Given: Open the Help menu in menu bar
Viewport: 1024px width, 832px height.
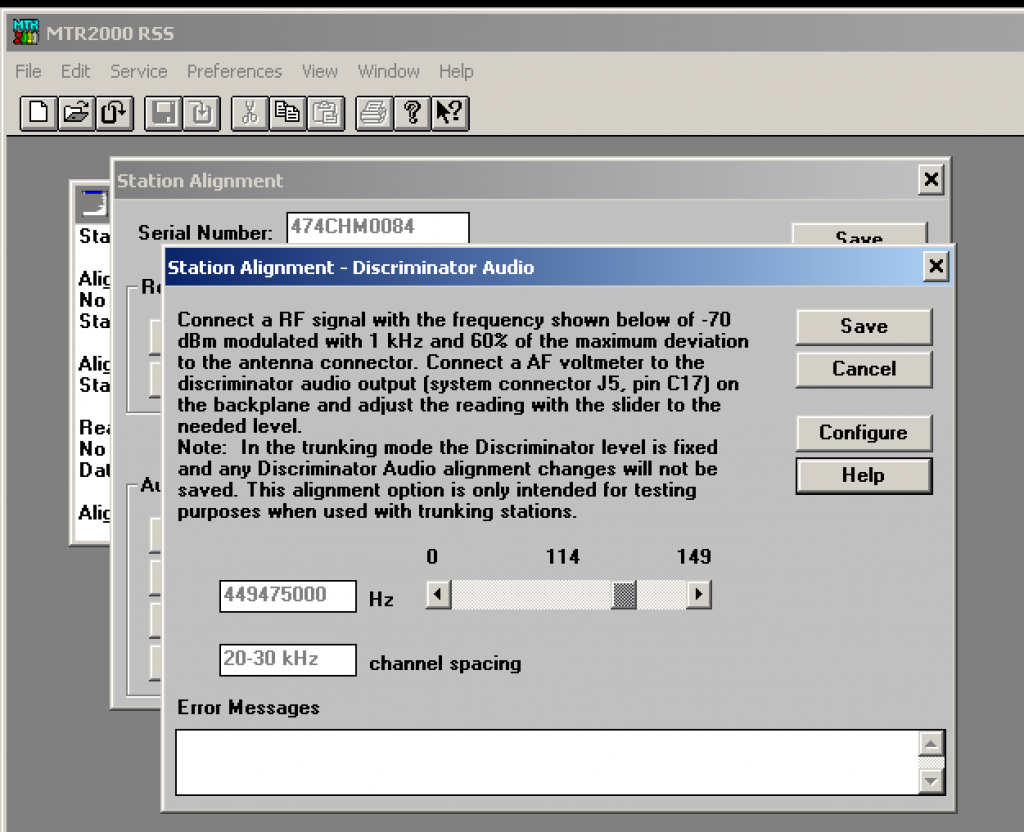Looking at the screenshot, I should 456,71.
